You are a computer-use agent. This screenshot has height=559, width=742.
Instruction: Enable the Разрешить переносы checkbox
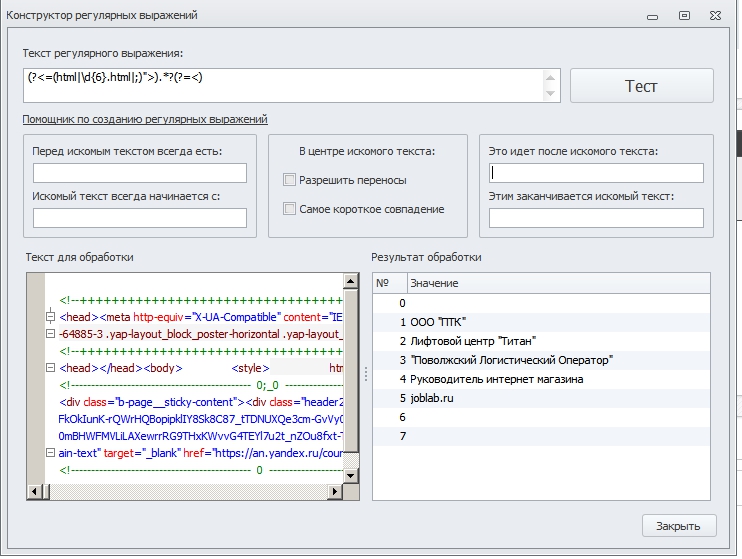pos(289,180)
